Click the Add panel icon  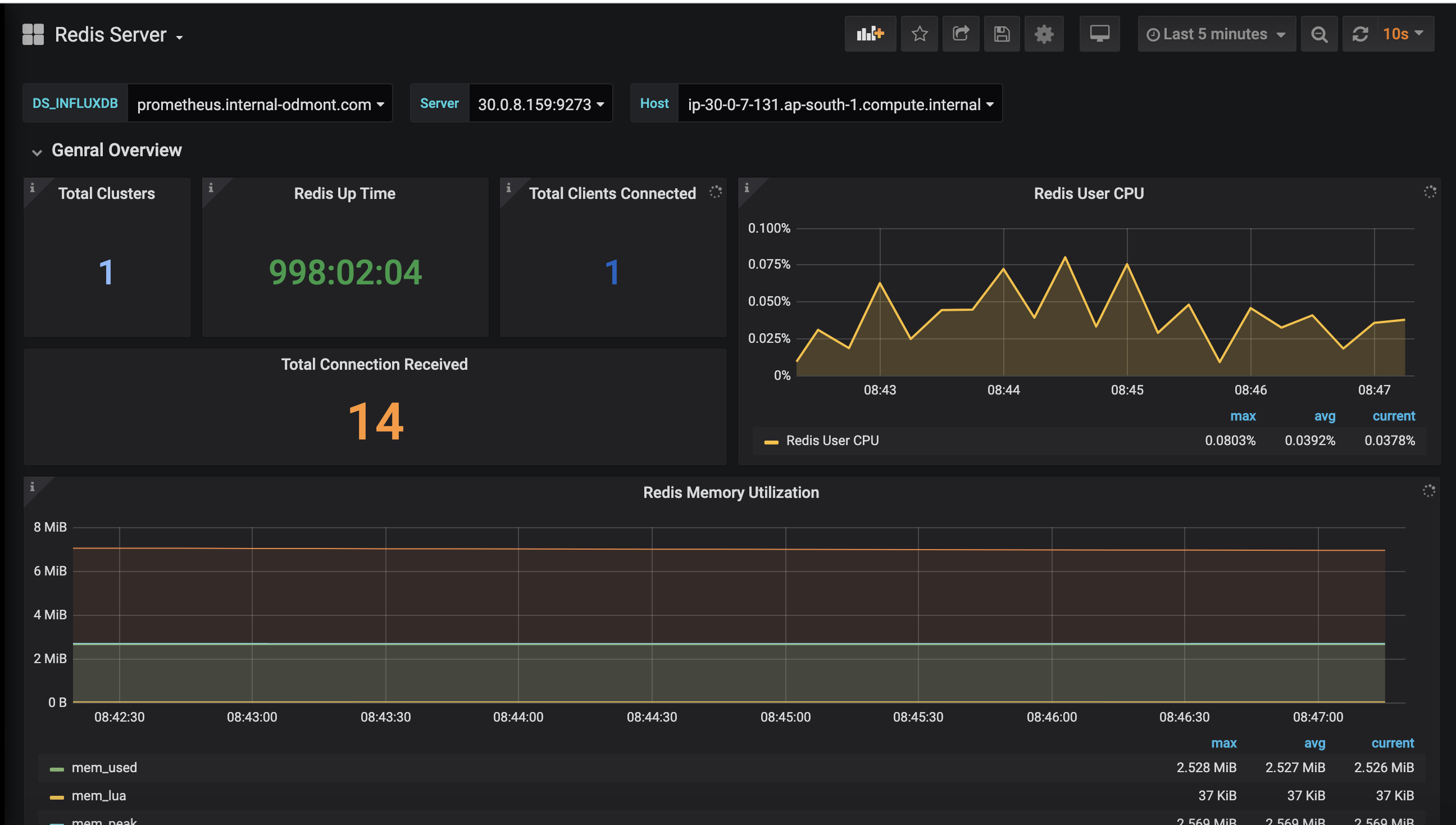870,34
